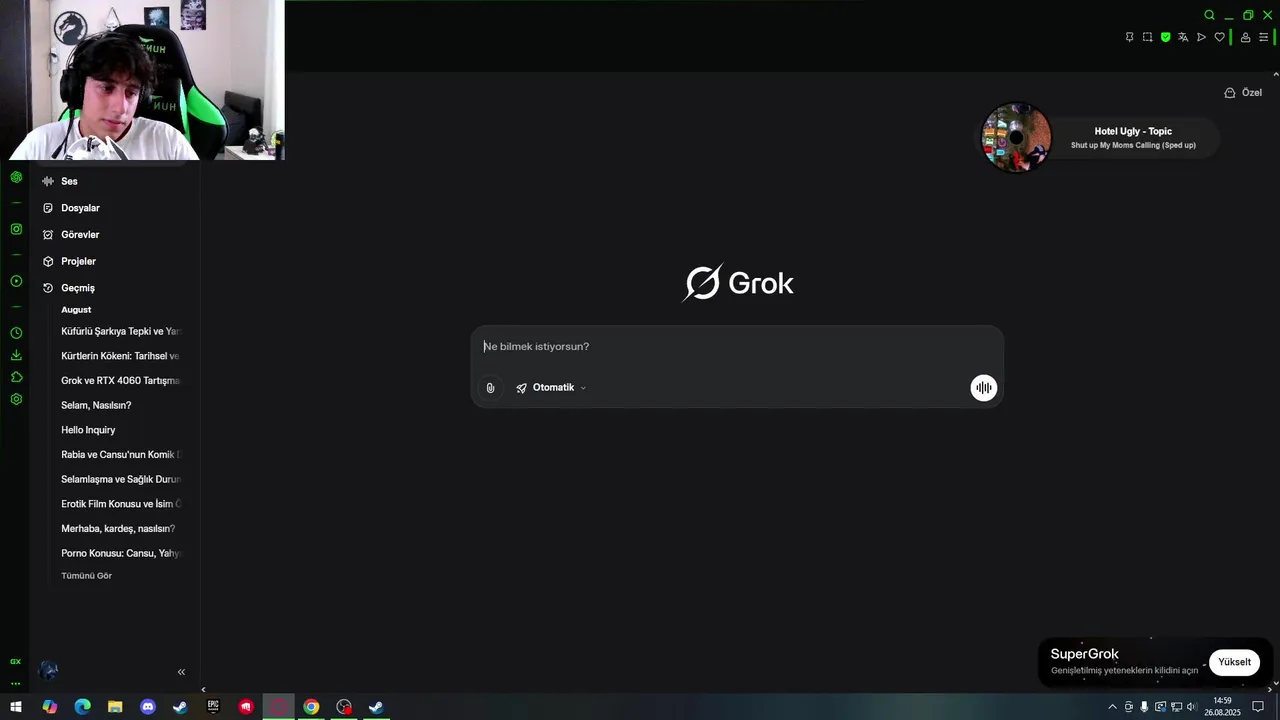Open File Explorer from taskbar
The image size is (1280, 720).
(115, 707)
